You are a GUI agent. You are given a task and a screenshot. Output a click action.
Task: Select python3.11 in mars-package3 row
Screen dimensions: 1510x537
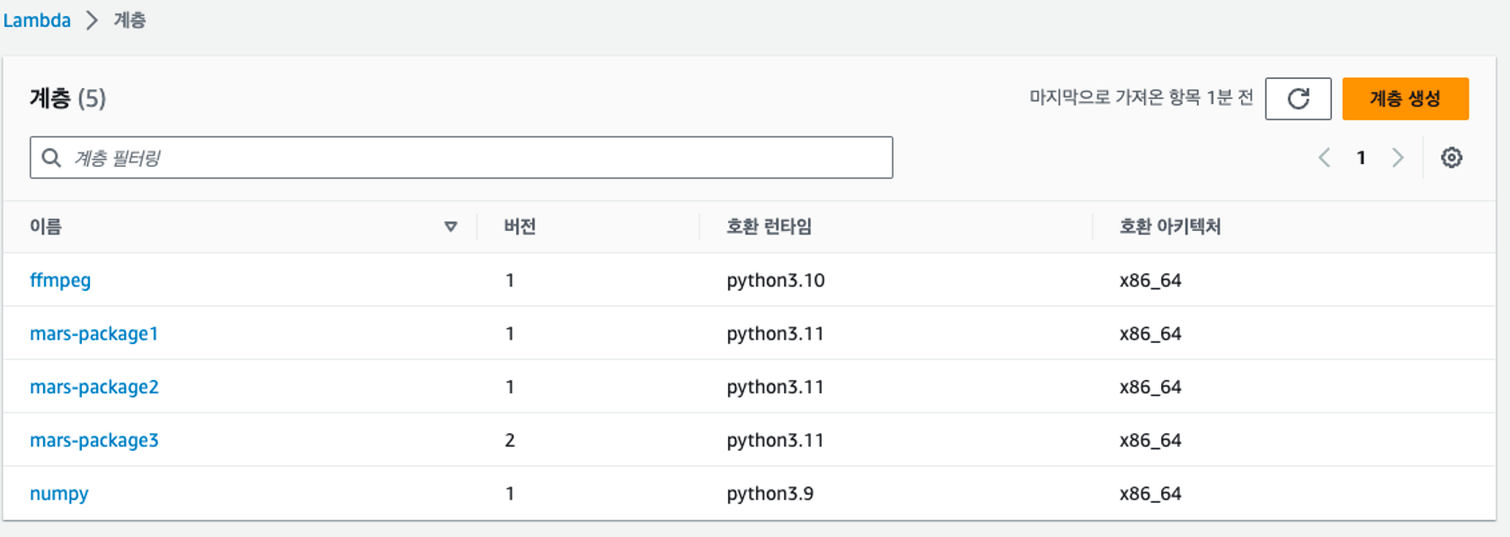click(x=775, y=440)
